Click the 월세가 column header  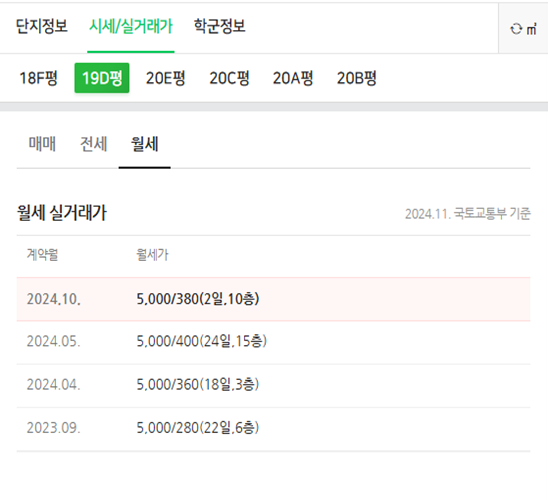152,254
